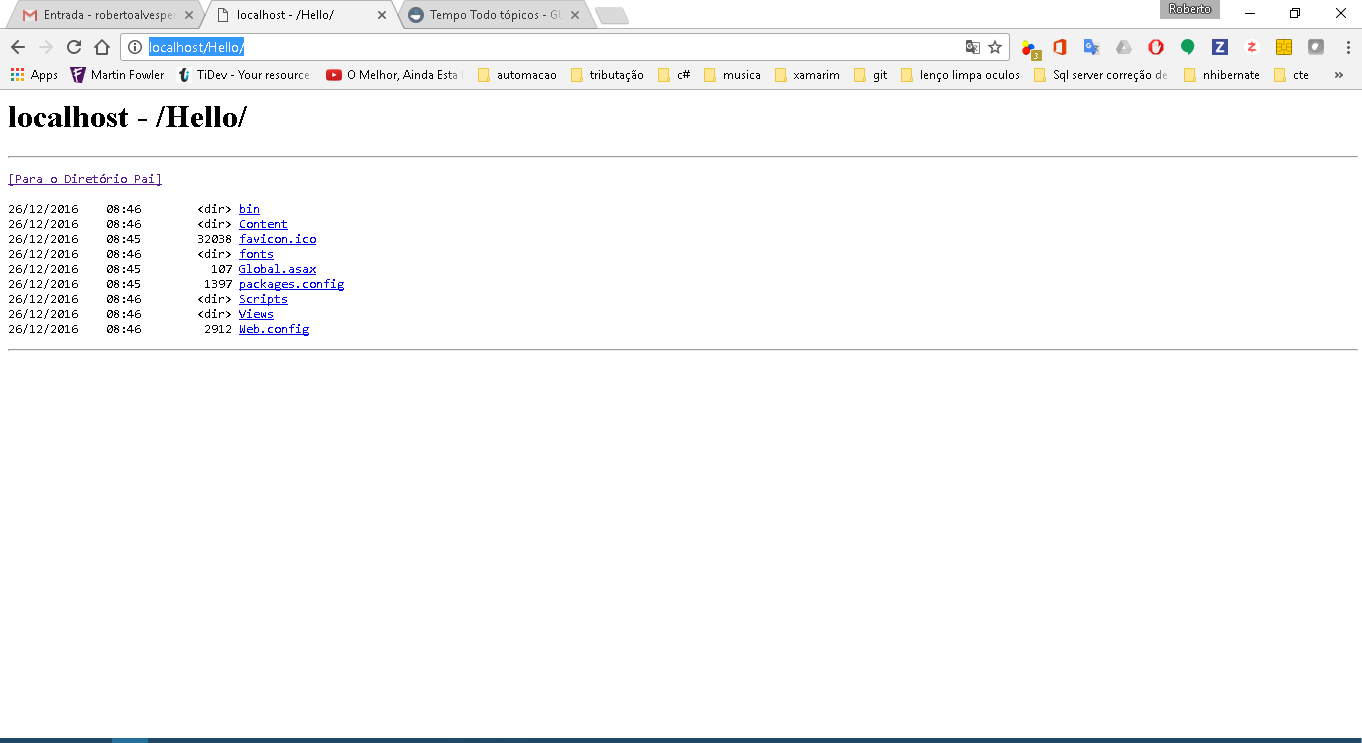
Task: Open the bin directory link
Action: click(249, 209)
